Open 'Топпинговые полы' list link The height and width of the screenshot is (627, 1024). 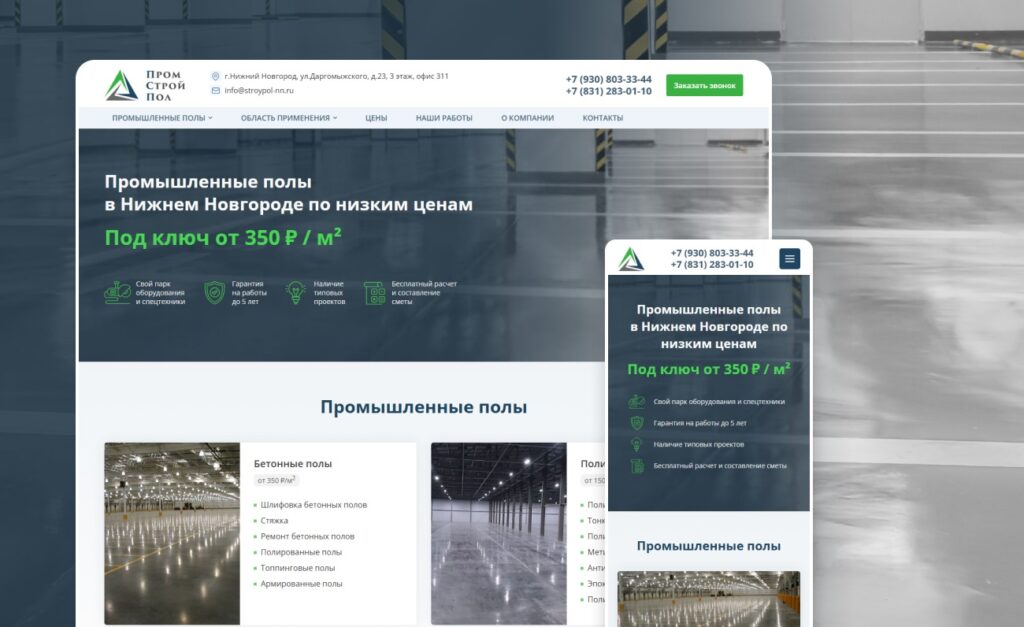point(297,568)
